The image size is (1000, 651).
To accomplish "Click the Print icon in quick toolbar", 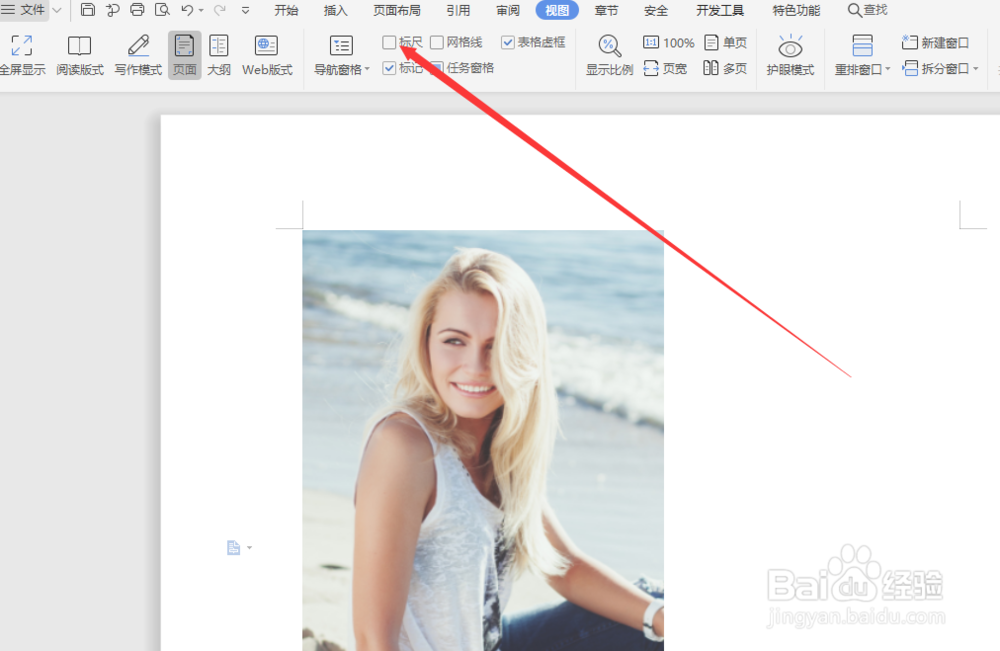I will 137,10.
